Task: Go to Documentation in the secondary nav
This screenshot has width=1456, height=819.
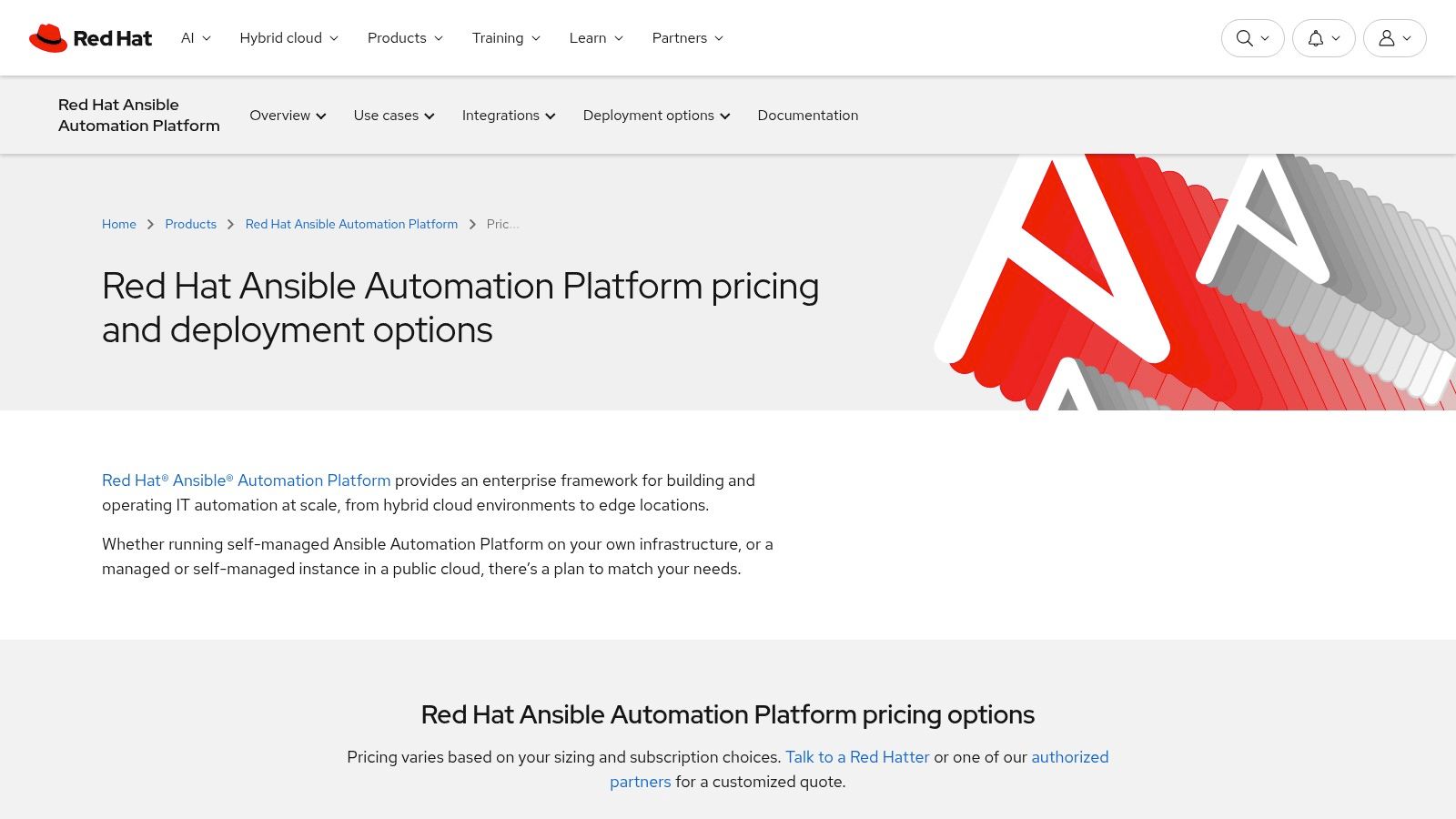Action: pos(807,116)
